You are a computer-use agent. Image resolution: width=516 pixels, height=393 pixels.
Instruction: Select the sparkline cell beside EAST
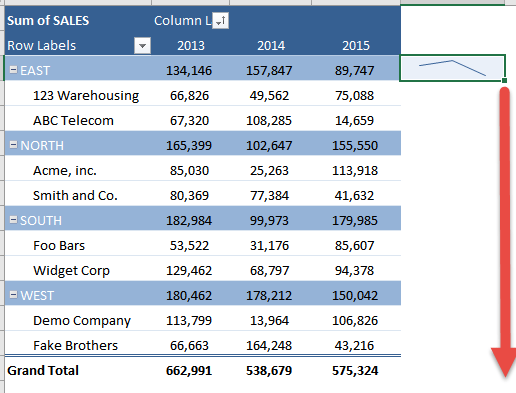(x=453, y=68)
